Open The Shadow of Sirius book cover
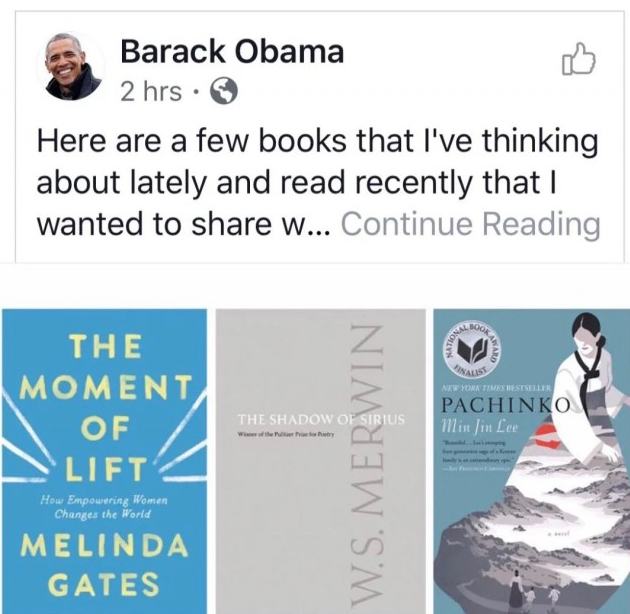Viewport: 630px width, 614px height. point(320,461)
